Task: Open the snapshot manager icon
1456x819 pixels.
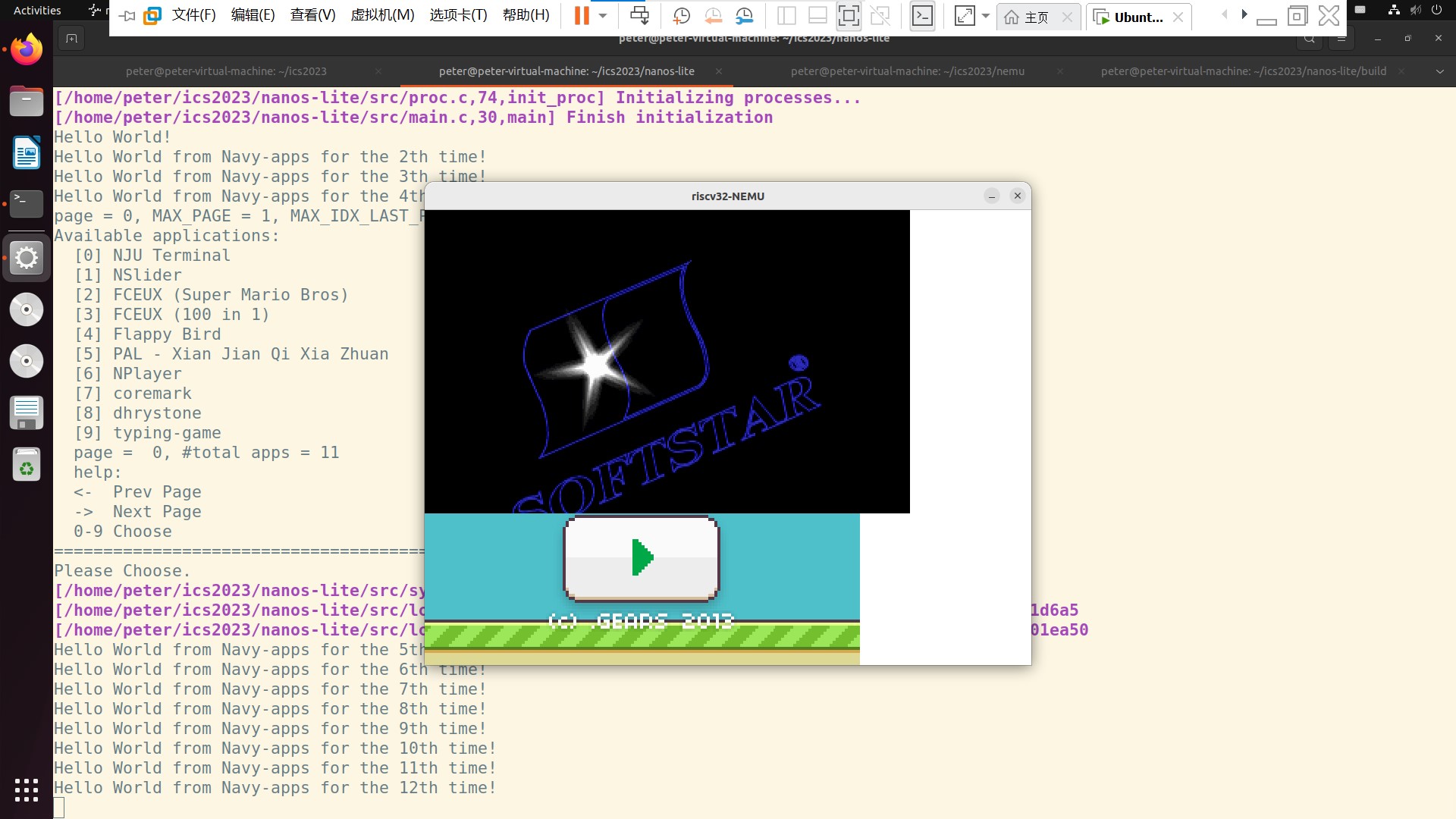Action: click(745, 16)
